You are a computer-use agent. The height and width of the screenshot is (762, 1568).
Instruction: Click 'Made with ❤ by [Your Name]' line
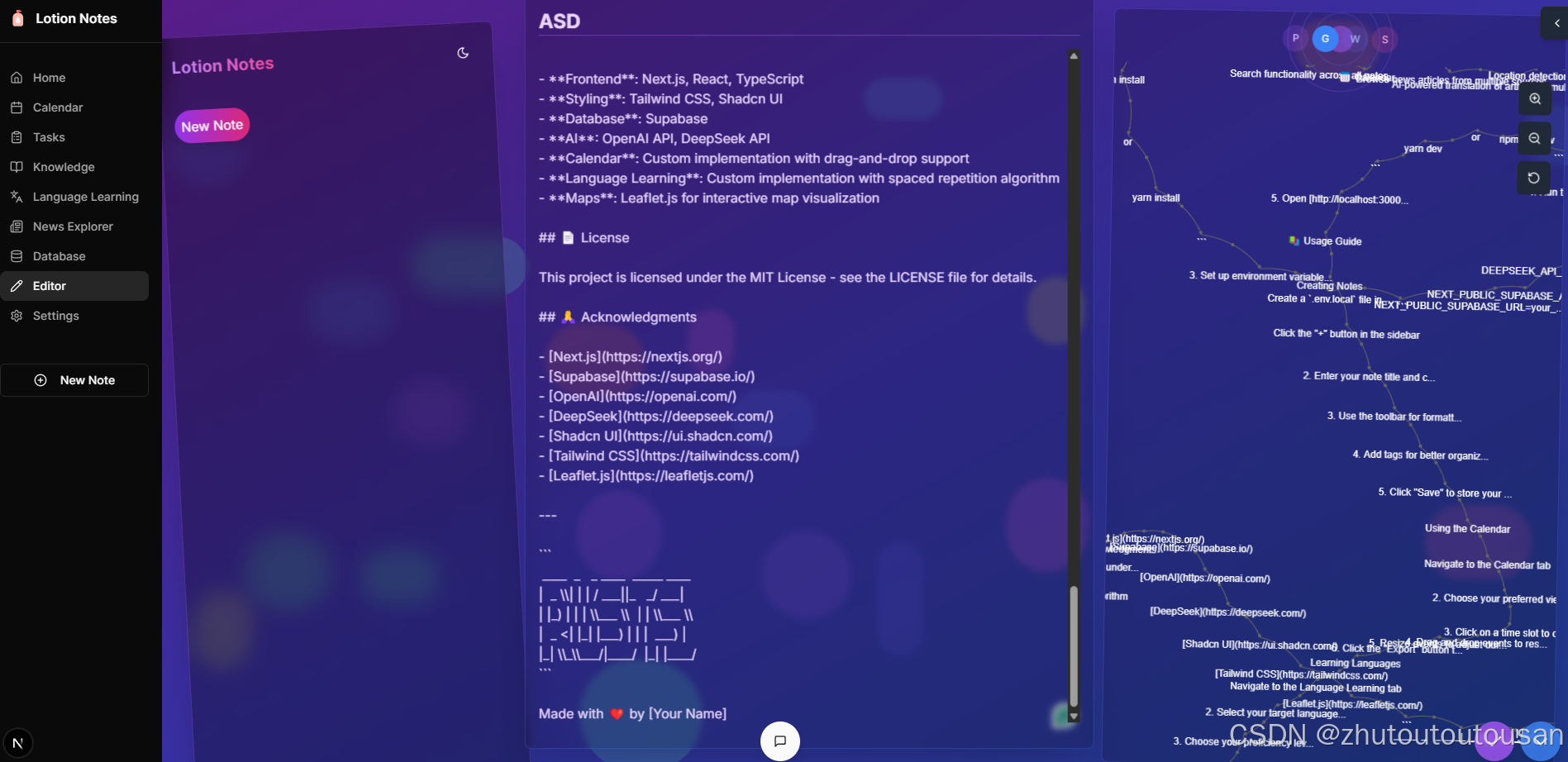632,714
